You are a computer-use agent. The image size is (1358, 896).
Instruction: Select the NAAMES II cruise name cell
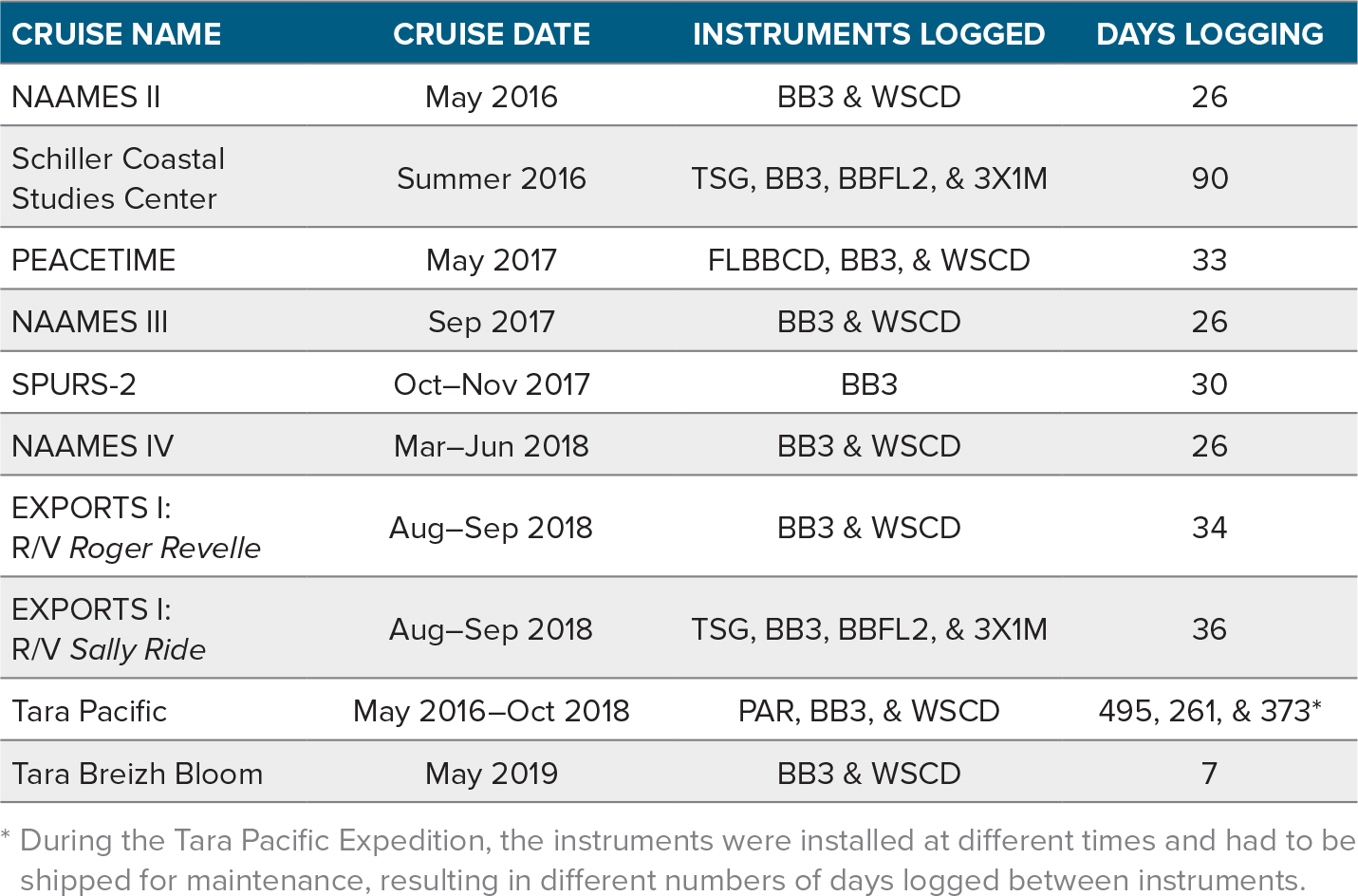[x=85, y=97]
